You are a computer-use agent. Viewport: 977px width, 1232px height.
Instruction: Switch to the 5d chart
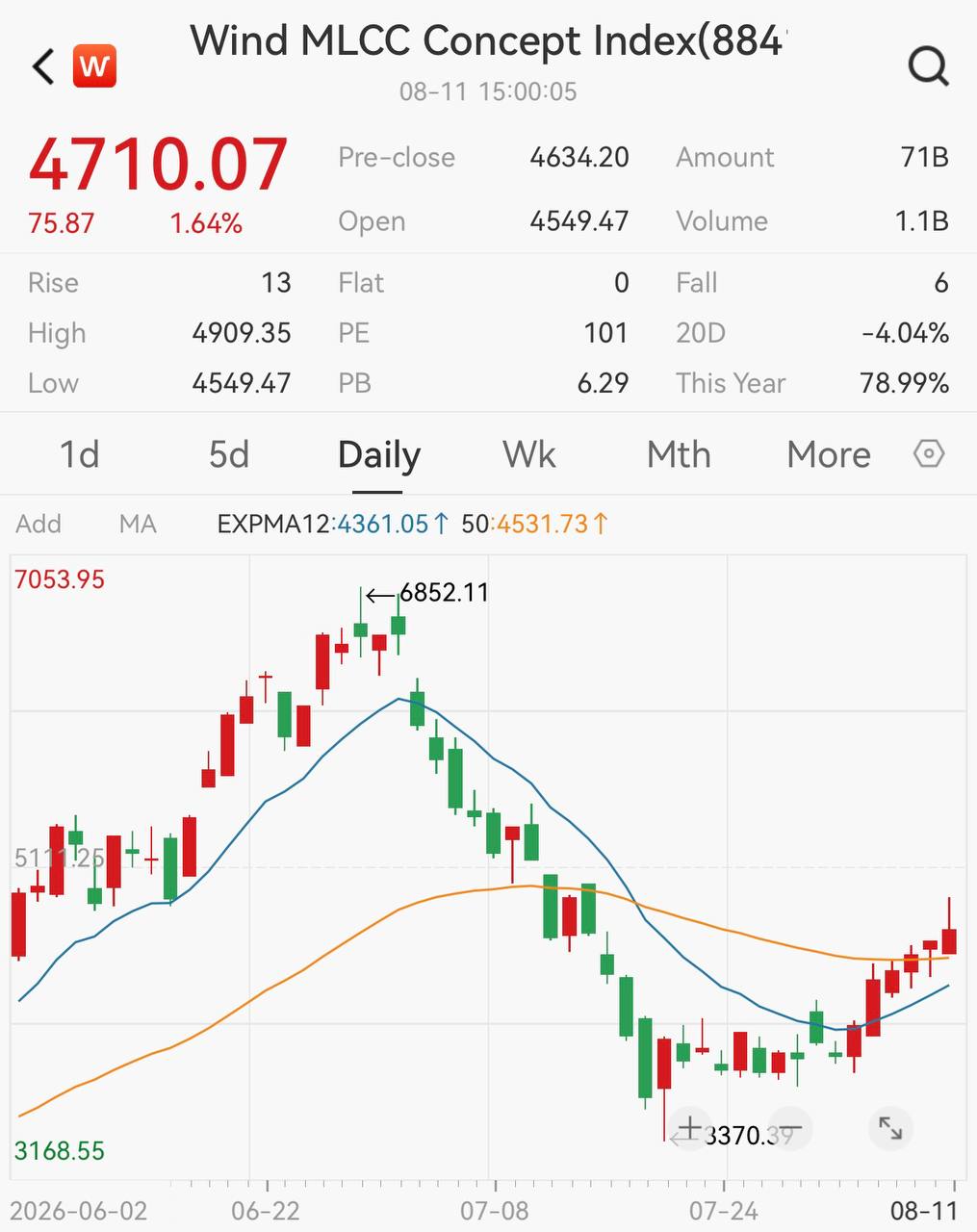[229, 454]
